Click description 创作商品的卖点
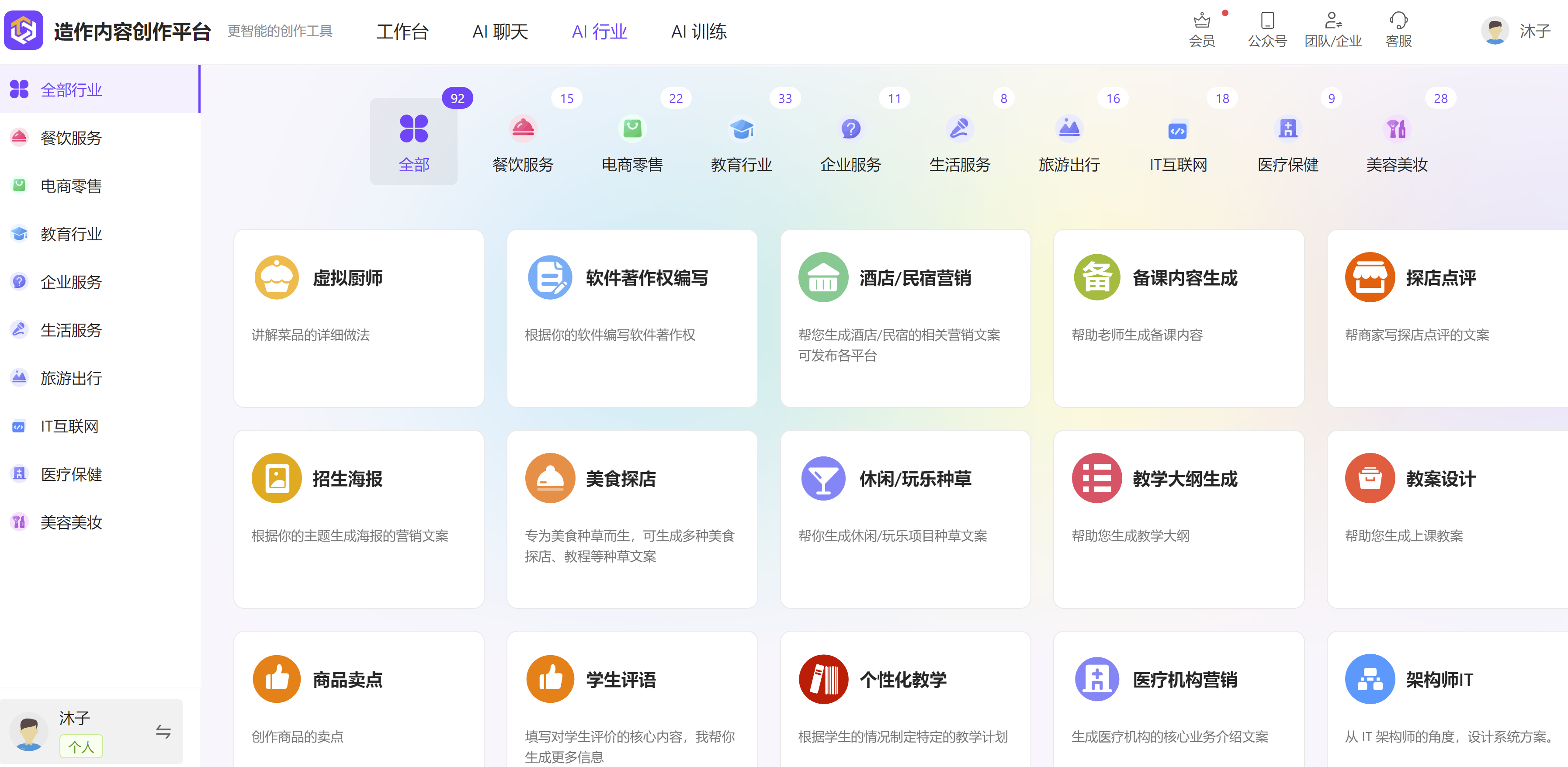Viewport: 1568px width, 767px height. click(297, 736)
